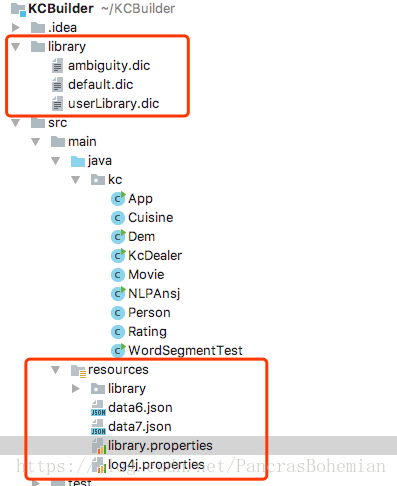Select the java folder label
The height and width of the screenshot is (486, 397).
pos(100,161)
